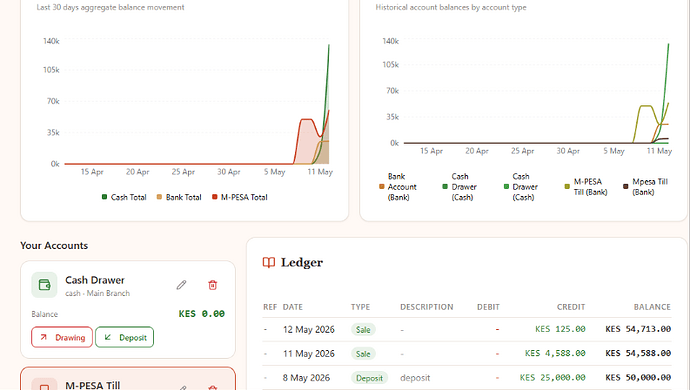The height and width of the screenshot is (390, 690).
Task: Click credit amount KES 4,588.00
Action: [555, 353]
